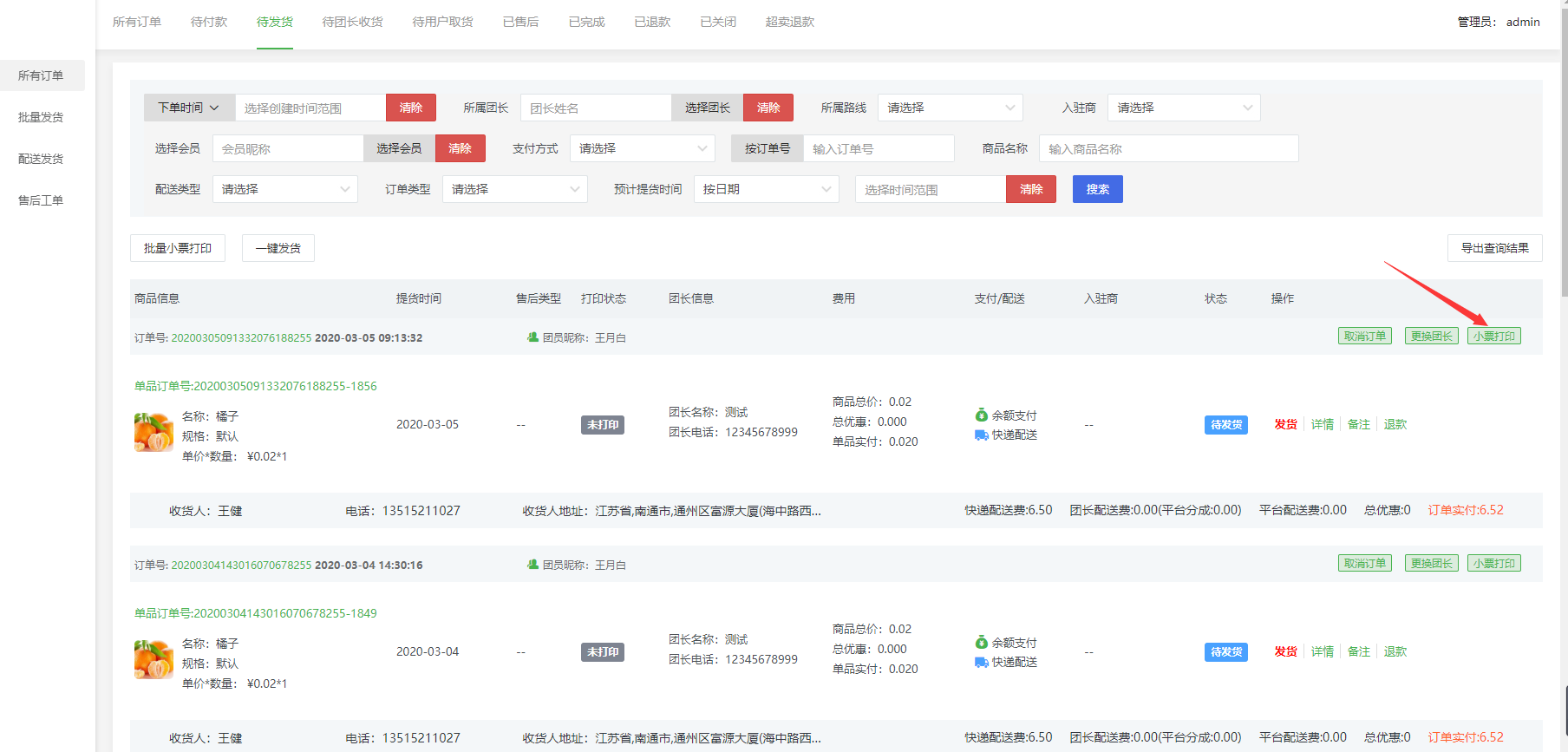Image resolution: width=1568 pixels, height=752 pixels.
Task: Click the orange thumbnail in first order
Action: pos(154,432)
